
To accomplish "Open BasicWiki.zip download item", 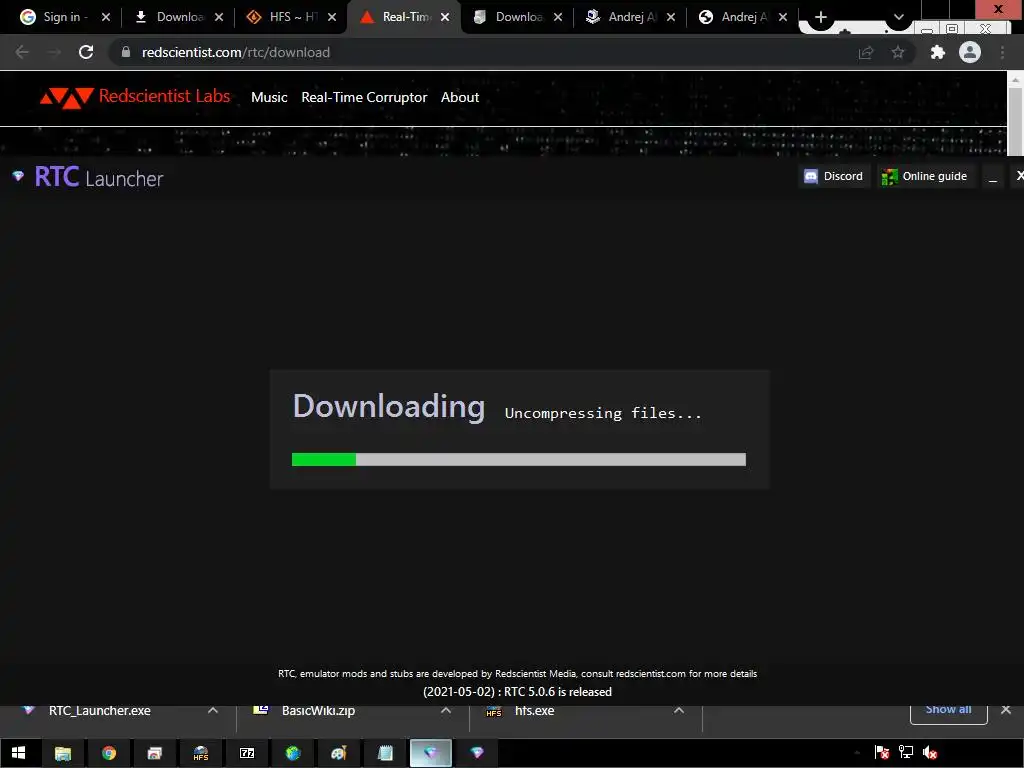I will 318,711.
